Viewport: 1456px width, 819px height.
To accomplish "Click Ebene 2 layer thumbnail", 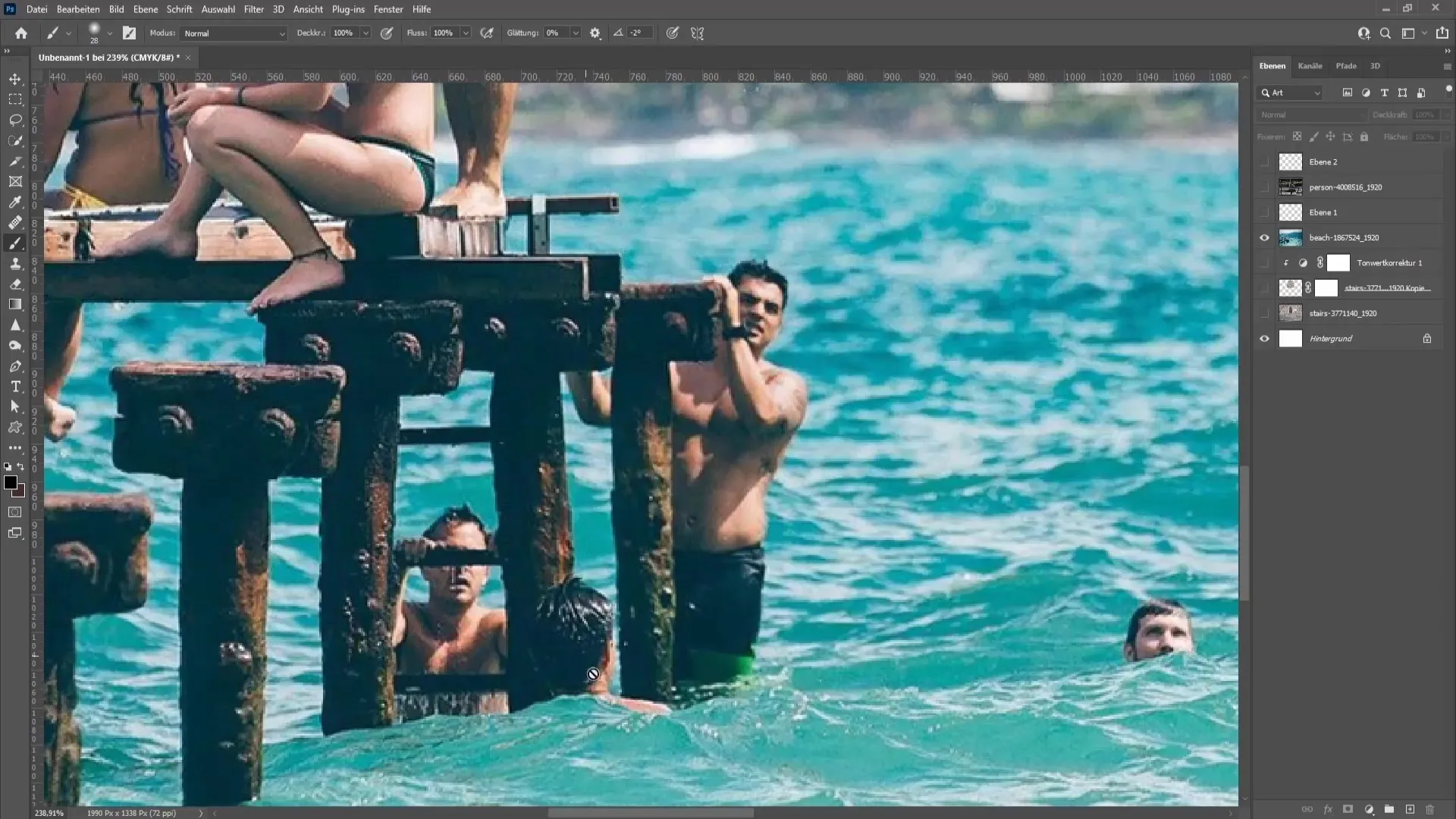I will pyautogui.click(x=1291, y=161).
